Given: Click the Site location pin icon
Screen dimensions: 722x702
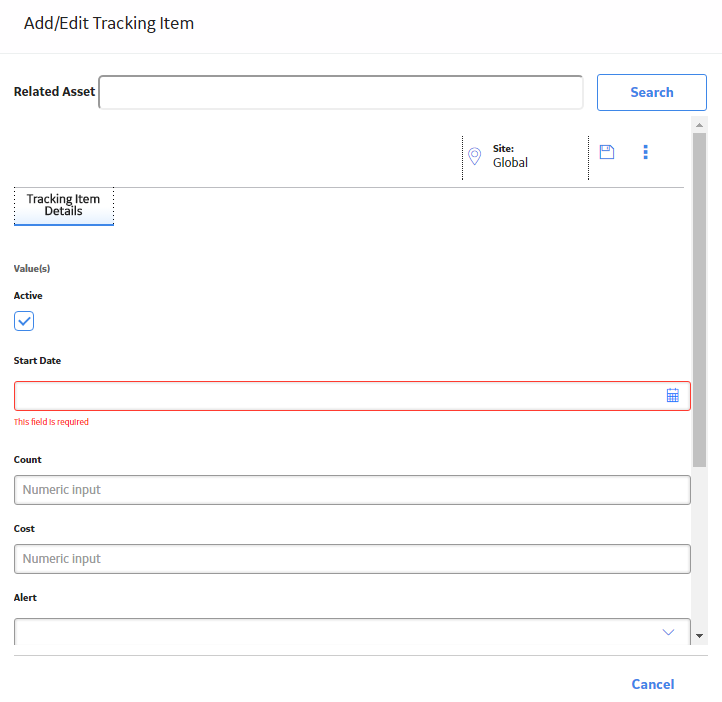Looking at the screenshot, I should pyautogui.click(x=474, y=156).
